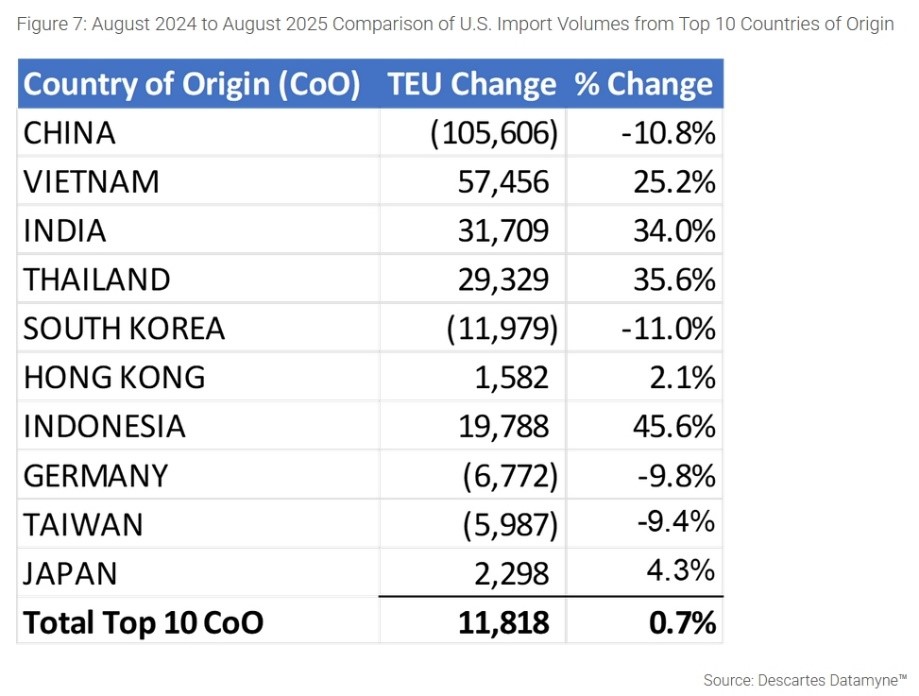Image resolution: width=919 pixels, height=696 pixels.
Task: Click the "Source: Descartes Datamyne" attribution text
Action: click(x=805, y=680)
